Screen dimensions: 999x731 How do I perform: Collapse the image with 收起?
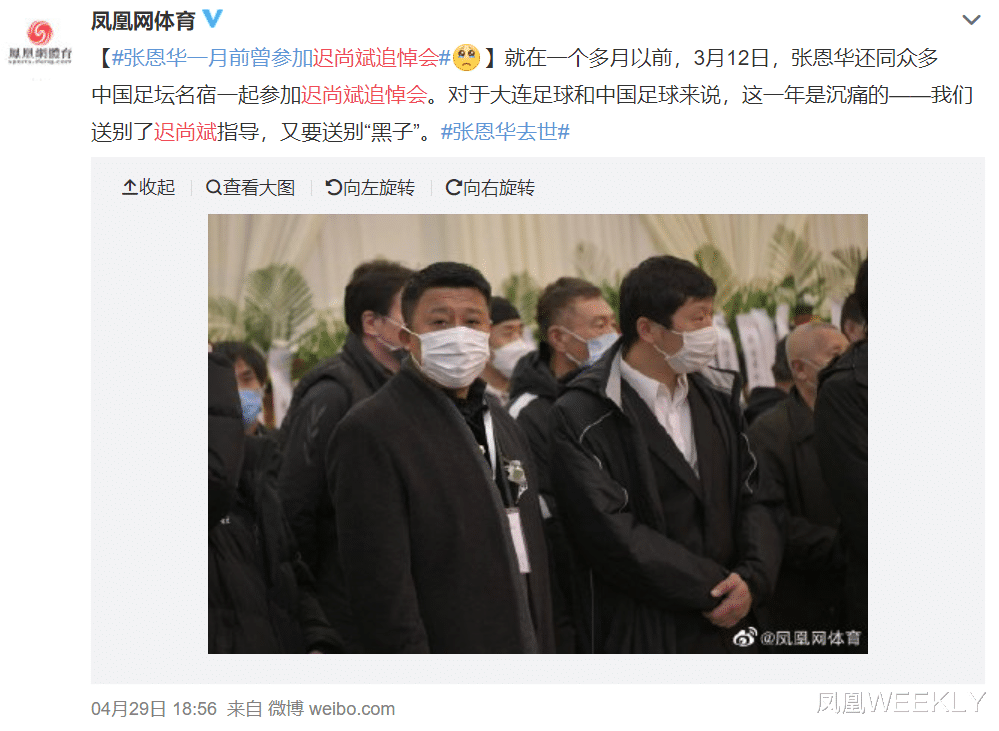click(x=148, y=187)
